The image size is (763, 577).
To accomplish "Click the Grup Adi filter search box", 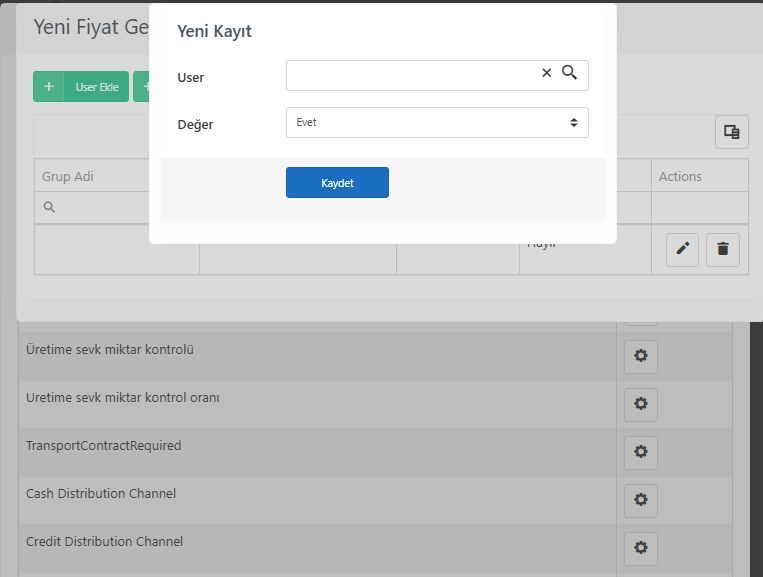I will [x=92, y=207].
